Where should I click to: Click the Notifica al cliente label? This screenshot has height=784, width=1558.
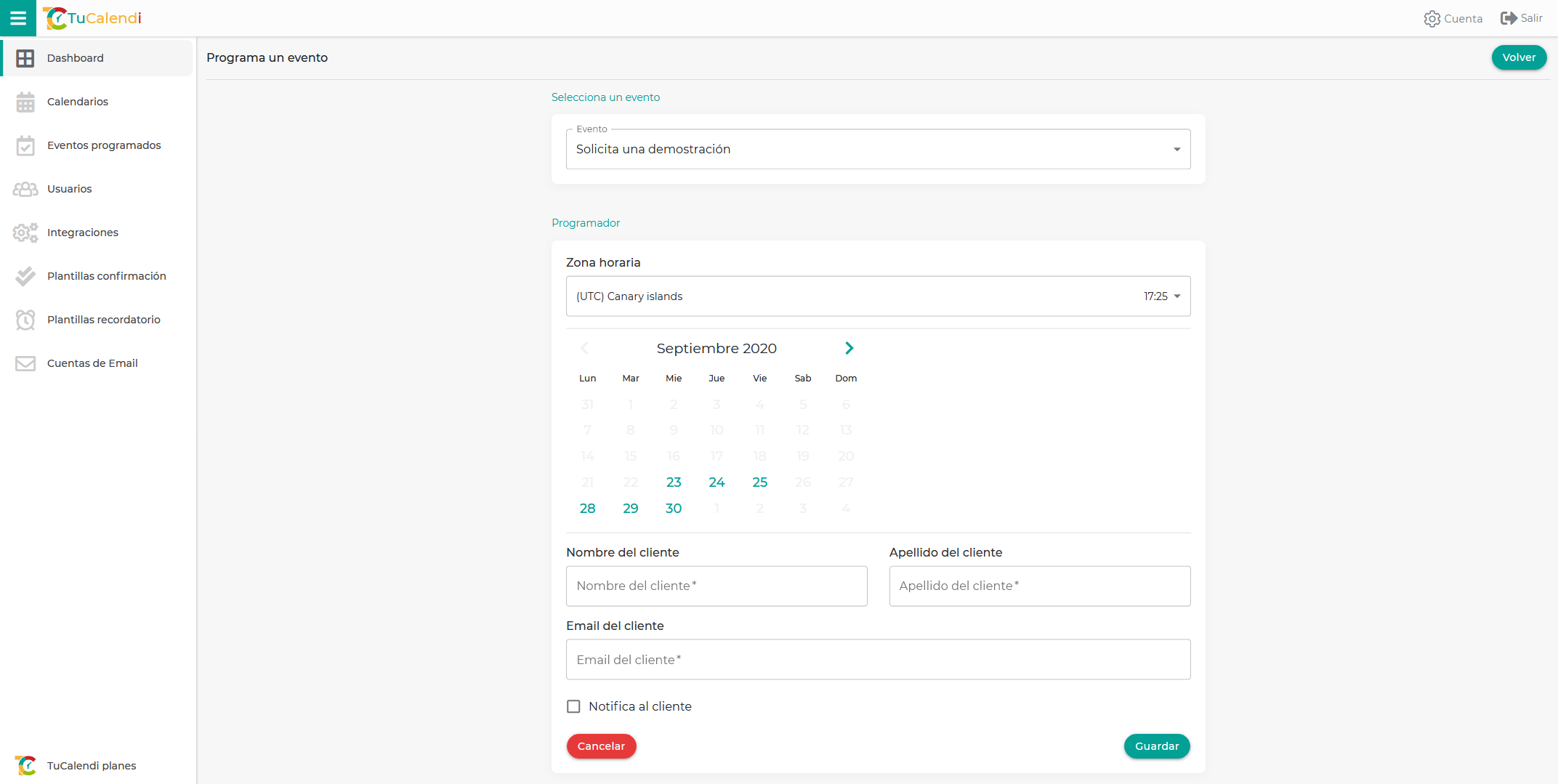[639, 706]
